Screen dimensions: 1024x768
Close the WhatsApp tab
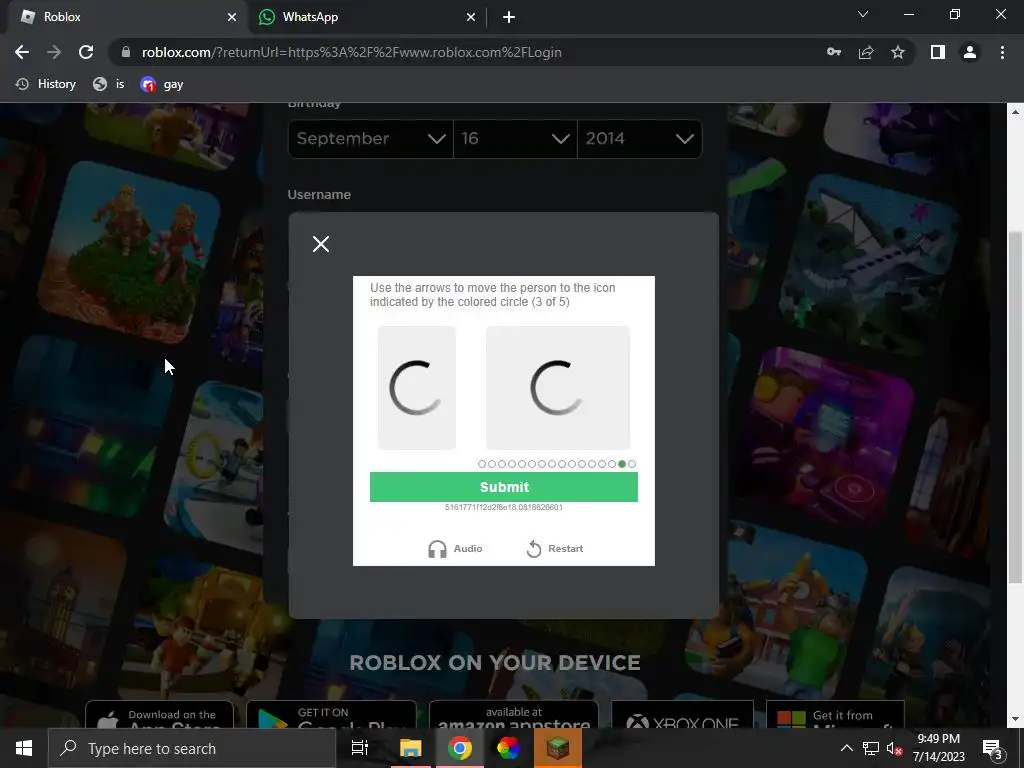click(471, 17)
